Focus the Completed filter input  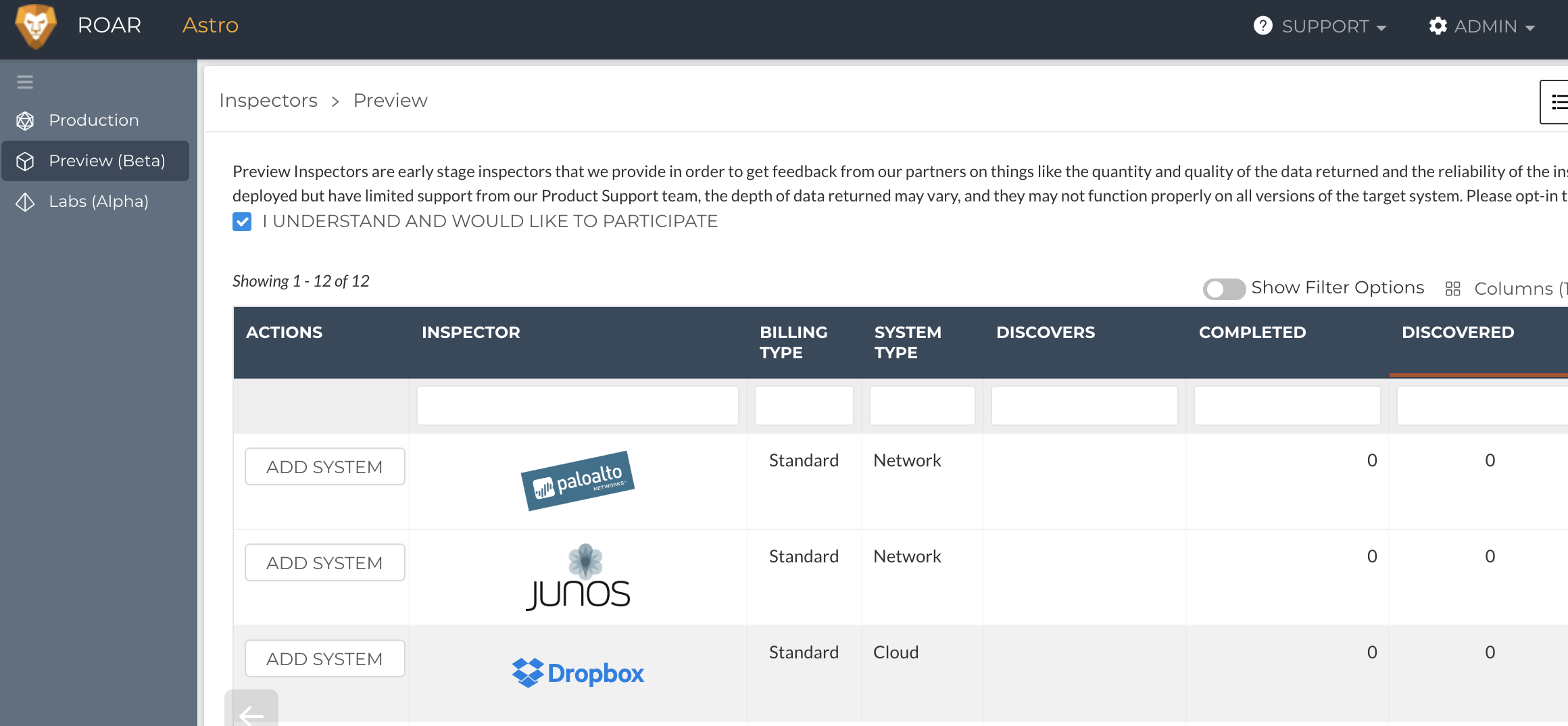pos(1288,406)
